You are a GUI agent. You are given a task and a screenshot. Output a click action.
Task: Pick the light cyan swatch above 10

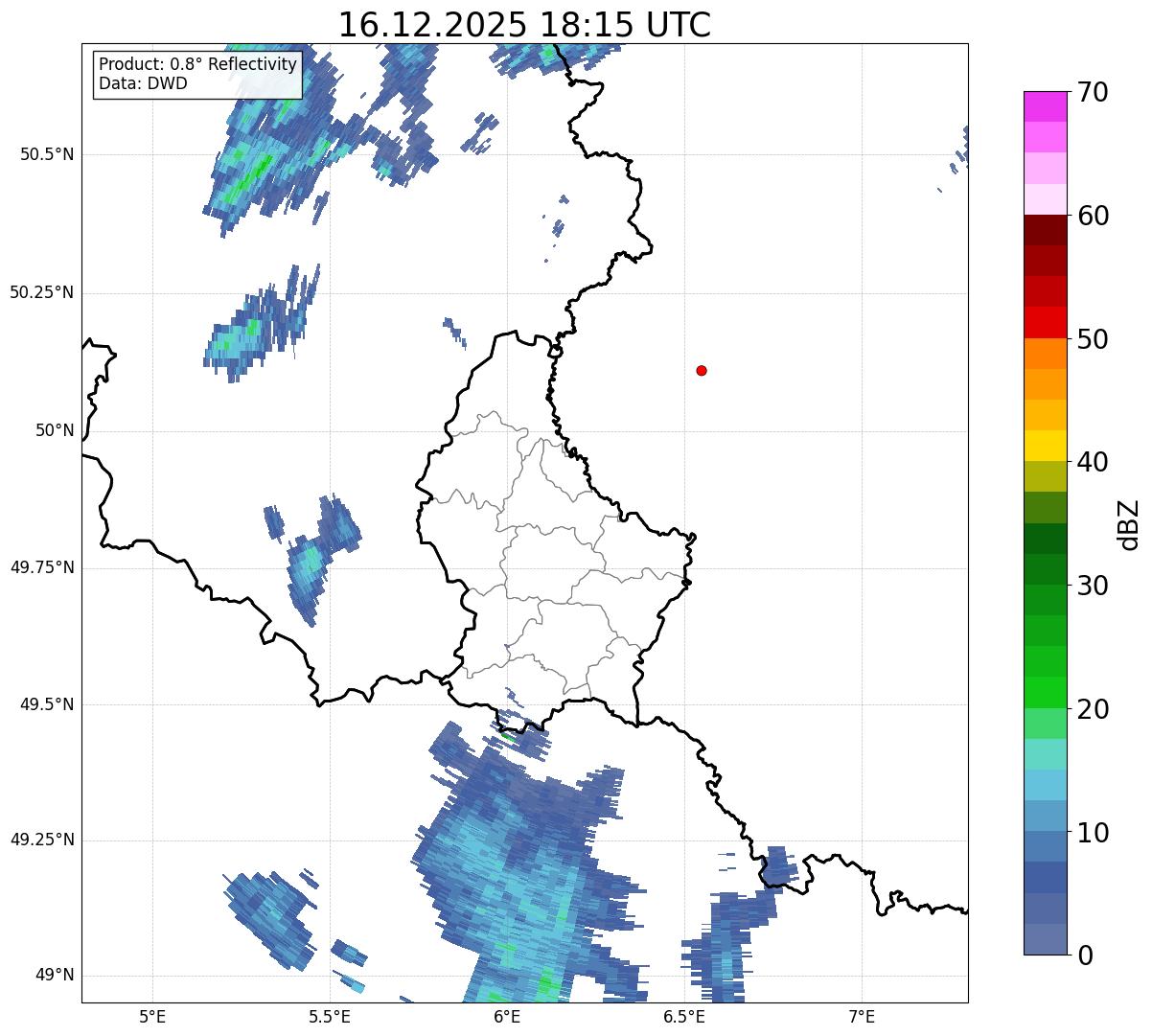point(1045,785)
